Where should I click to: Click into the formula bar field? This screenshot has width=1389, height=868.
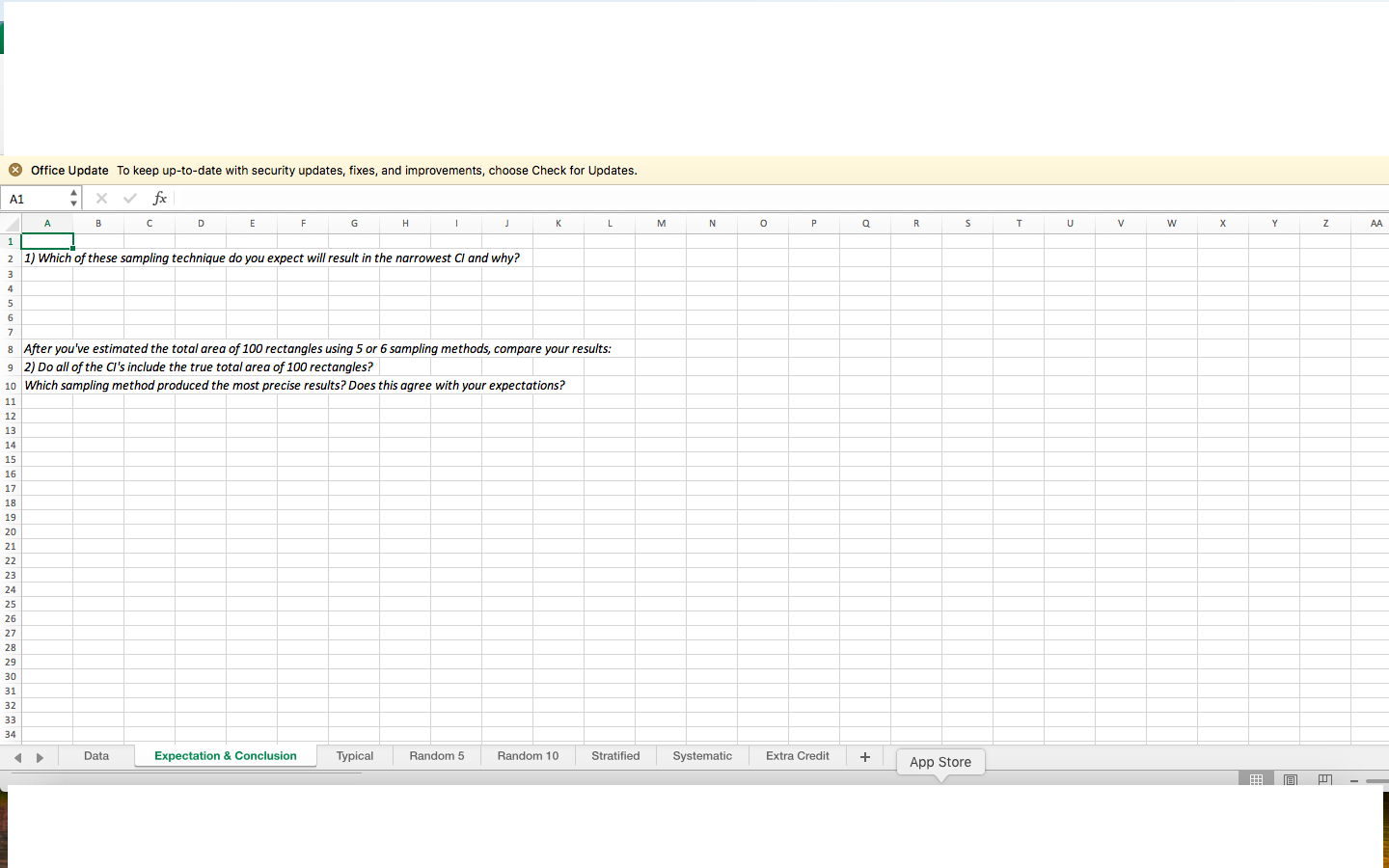[x=781, y=199]
